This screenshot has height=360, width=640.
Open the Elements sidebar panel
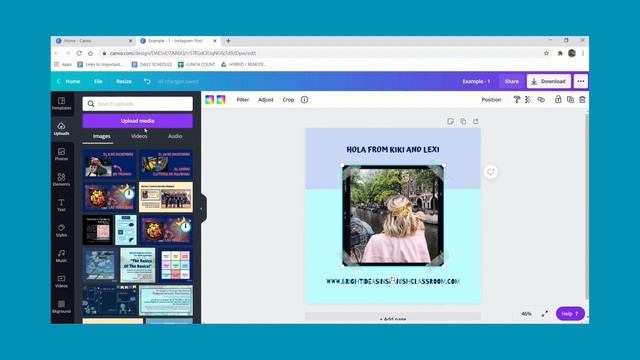tap(61, 179)
